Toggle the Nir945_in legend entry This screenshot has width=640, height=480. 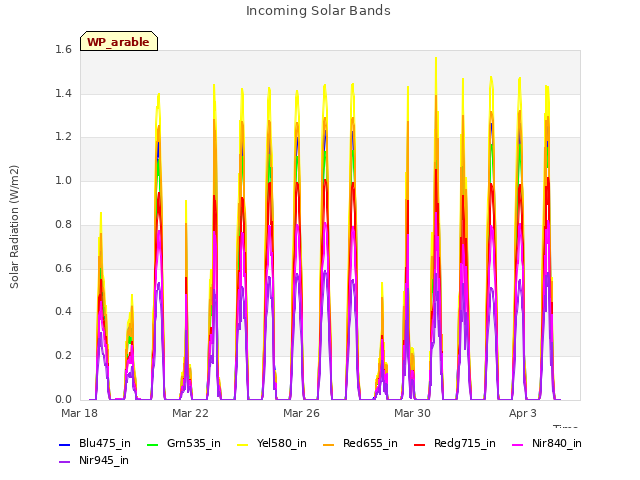tap(94, 461)
